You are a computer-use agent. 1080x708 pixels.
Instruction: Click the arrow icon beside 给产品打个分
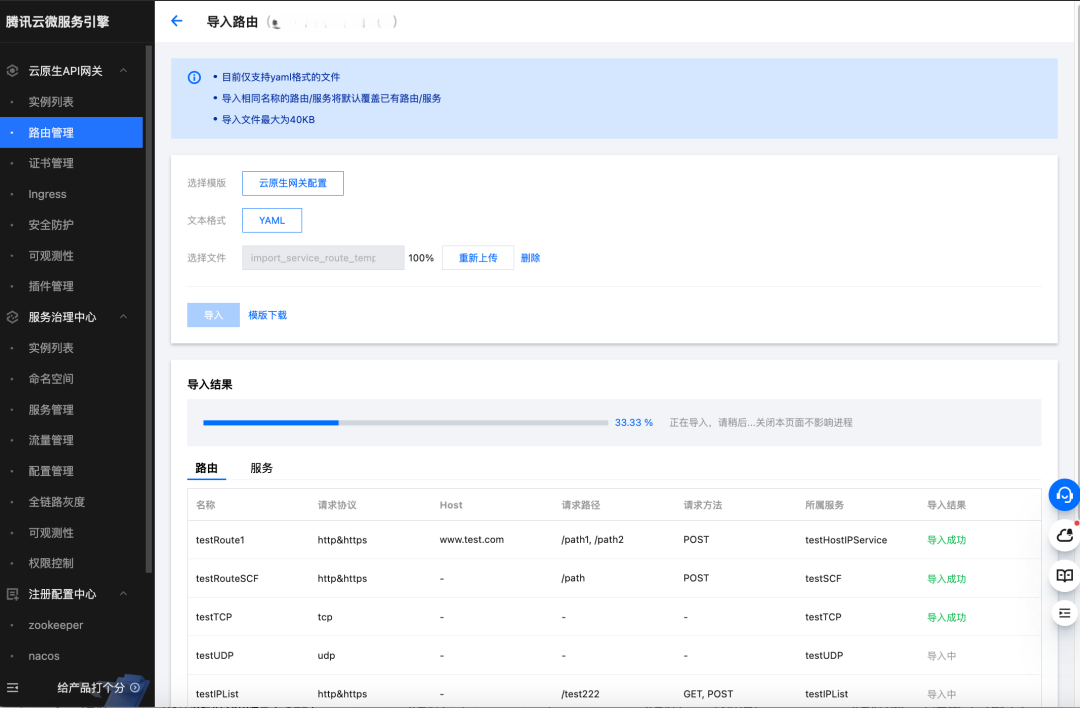tap(135, 687)
